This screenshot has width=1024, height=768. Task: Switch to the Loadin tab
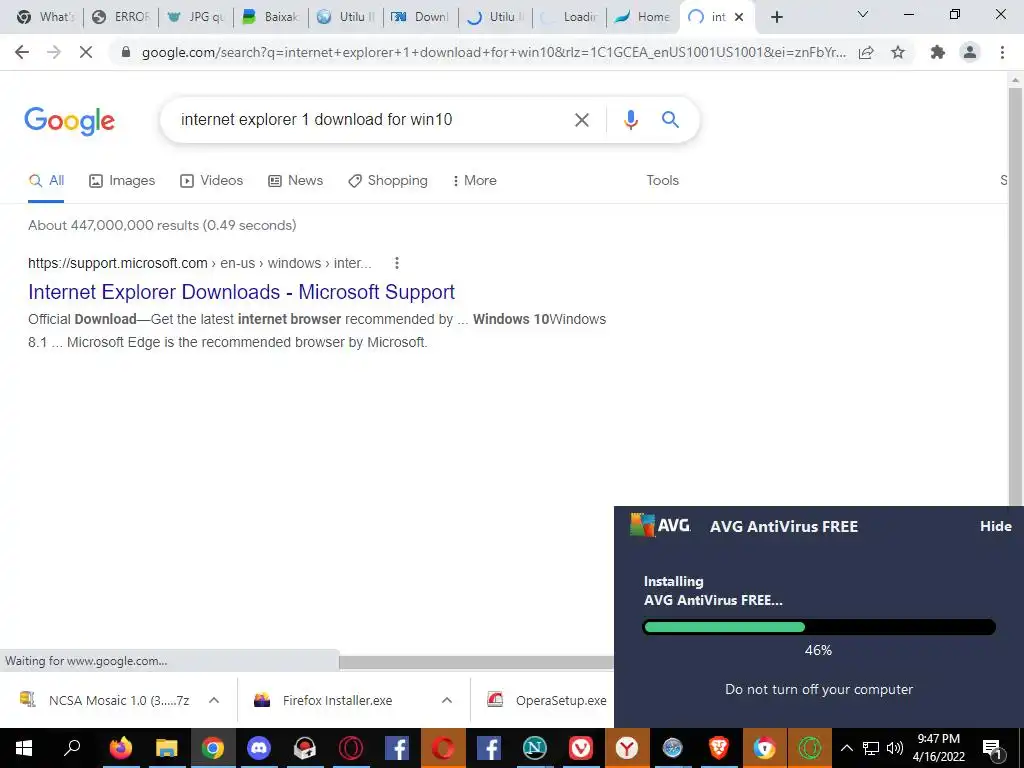(x=570, y=17)
